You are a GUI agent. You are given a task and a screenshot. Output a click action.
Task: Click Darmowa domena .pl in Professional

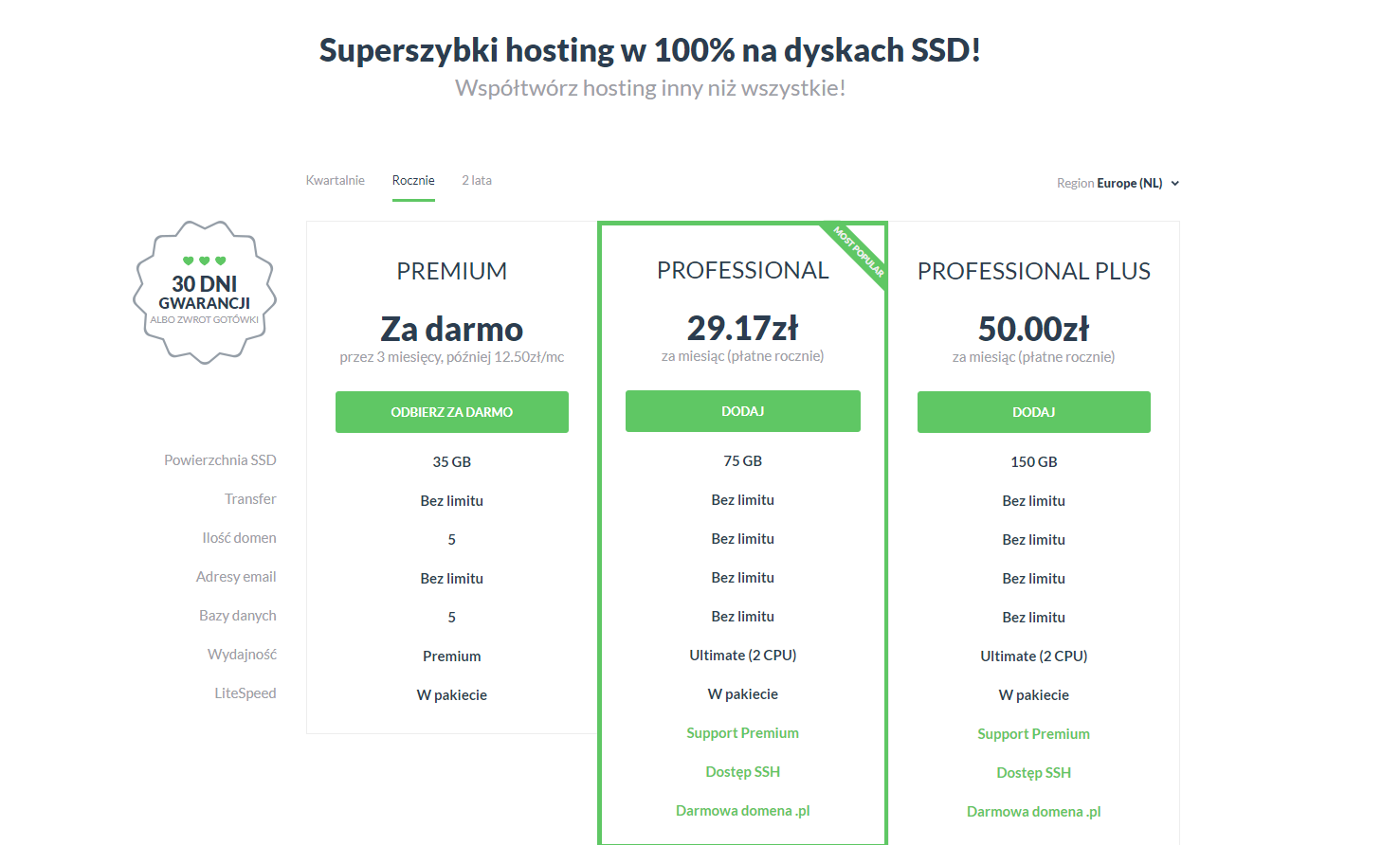tap(742, 811)
